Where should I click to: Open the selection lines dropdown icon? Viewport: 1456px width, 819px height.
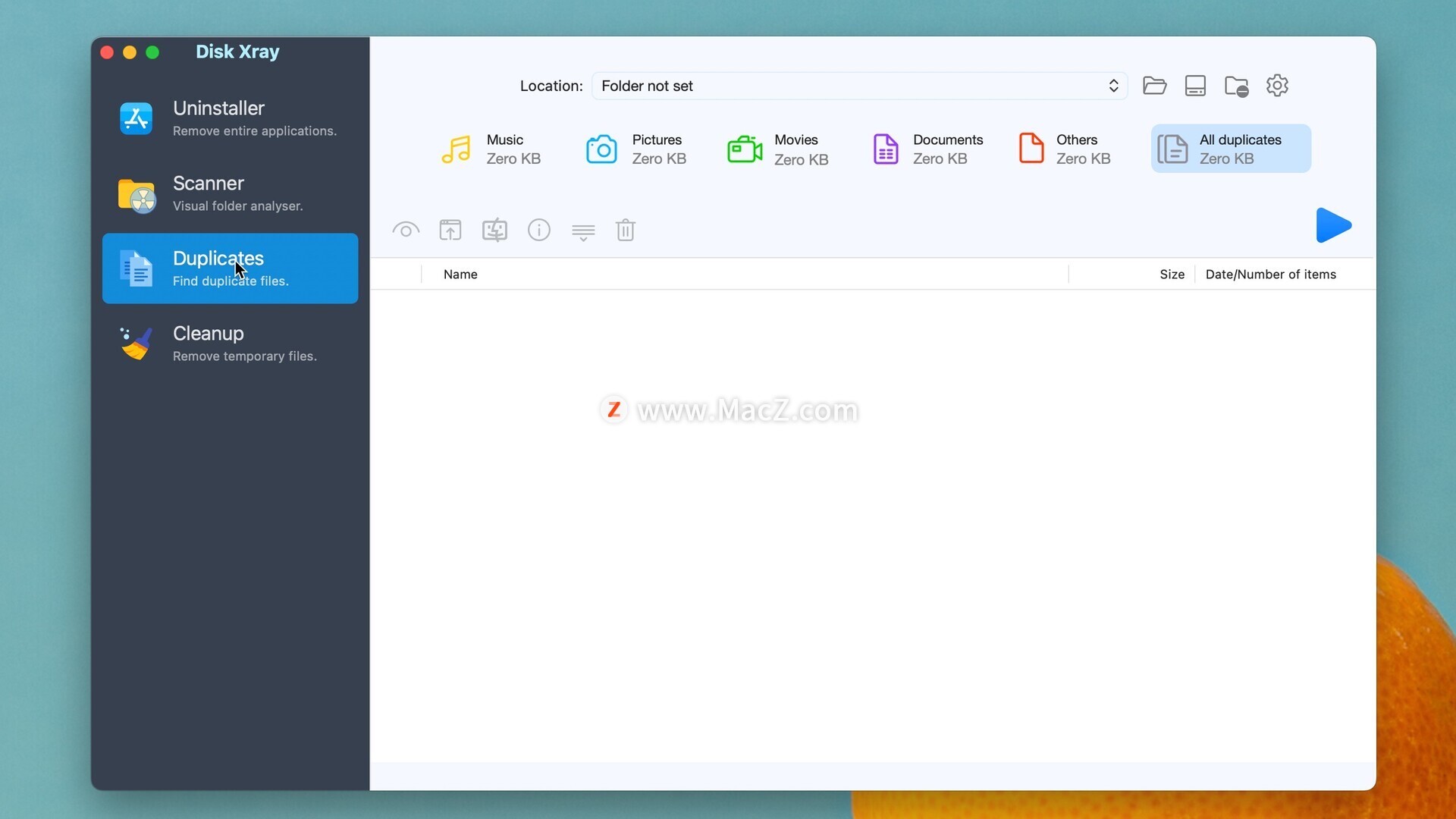coord(583,232)
